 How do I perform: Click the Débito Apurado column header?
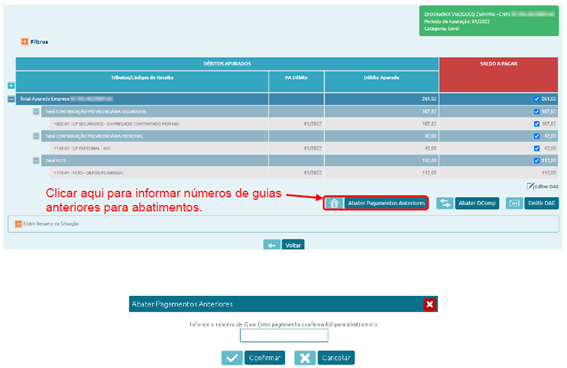pyautogui.click(x=381, y=81)
